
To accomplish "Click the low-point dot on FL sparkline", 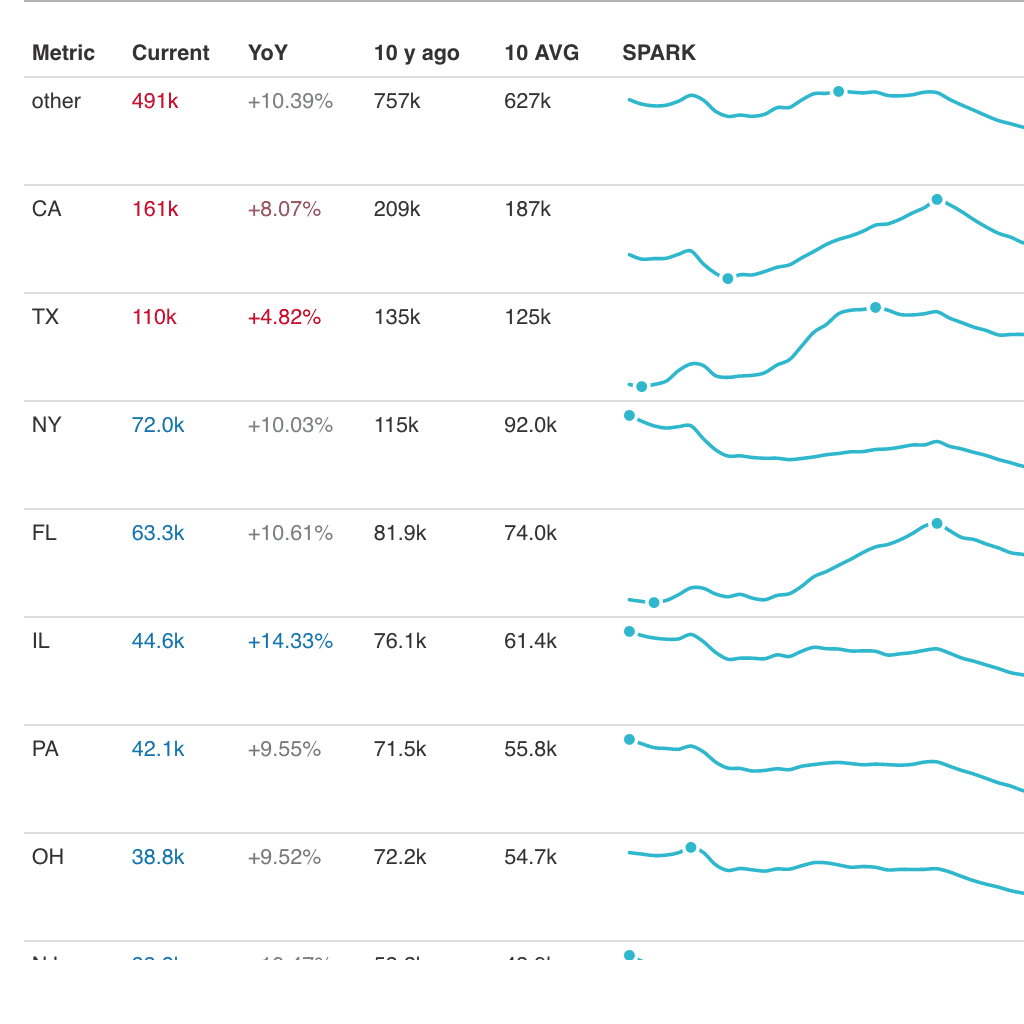I will 654,603.
